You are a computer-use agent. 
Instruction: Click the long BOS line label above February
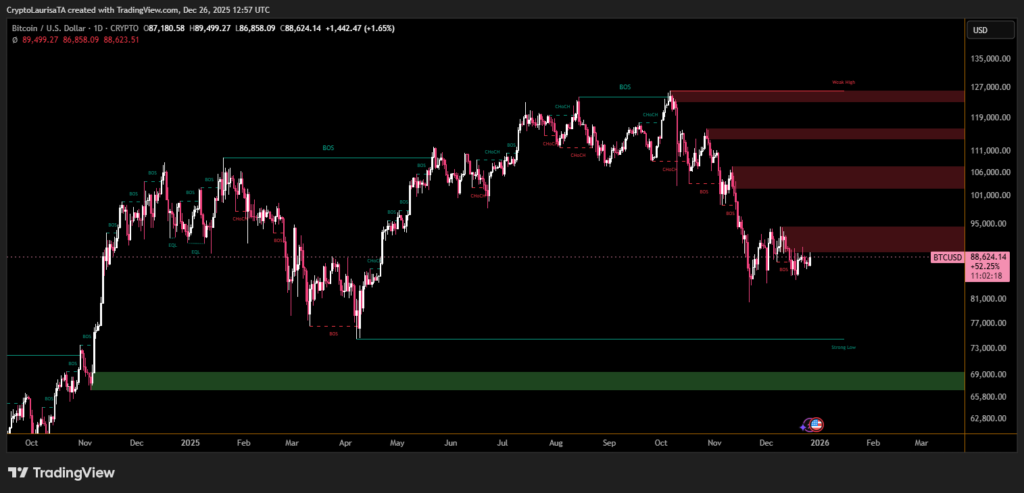point(329,148)
